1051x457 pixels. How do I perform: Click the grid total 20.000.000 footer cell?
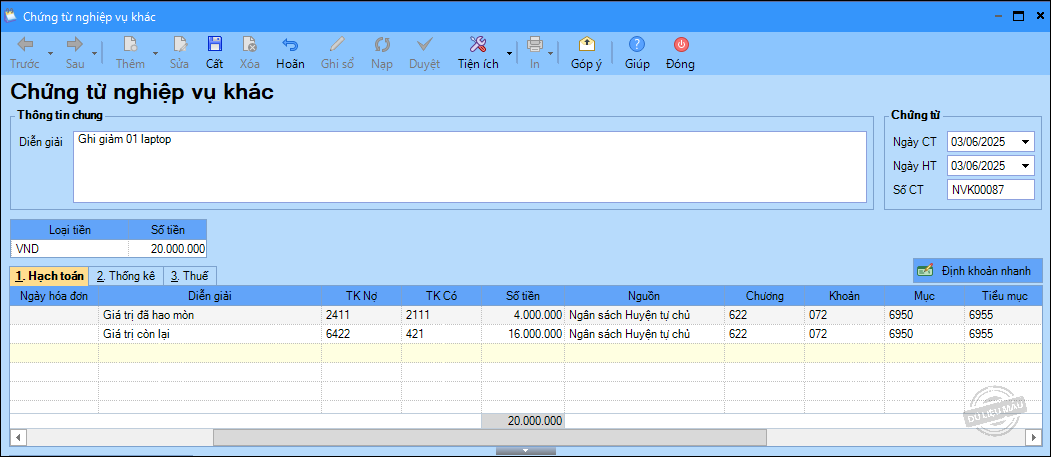[x=523, y=421]
